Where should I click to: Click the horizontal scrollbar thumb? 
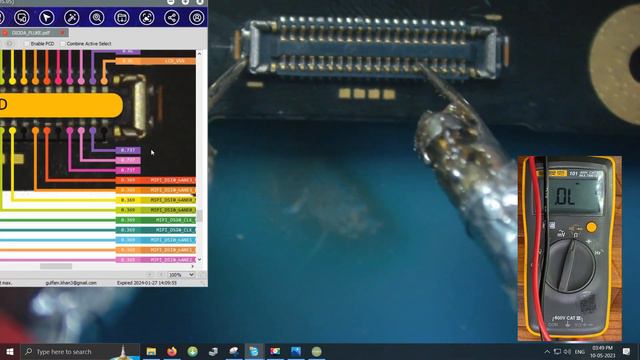point(56,266)
